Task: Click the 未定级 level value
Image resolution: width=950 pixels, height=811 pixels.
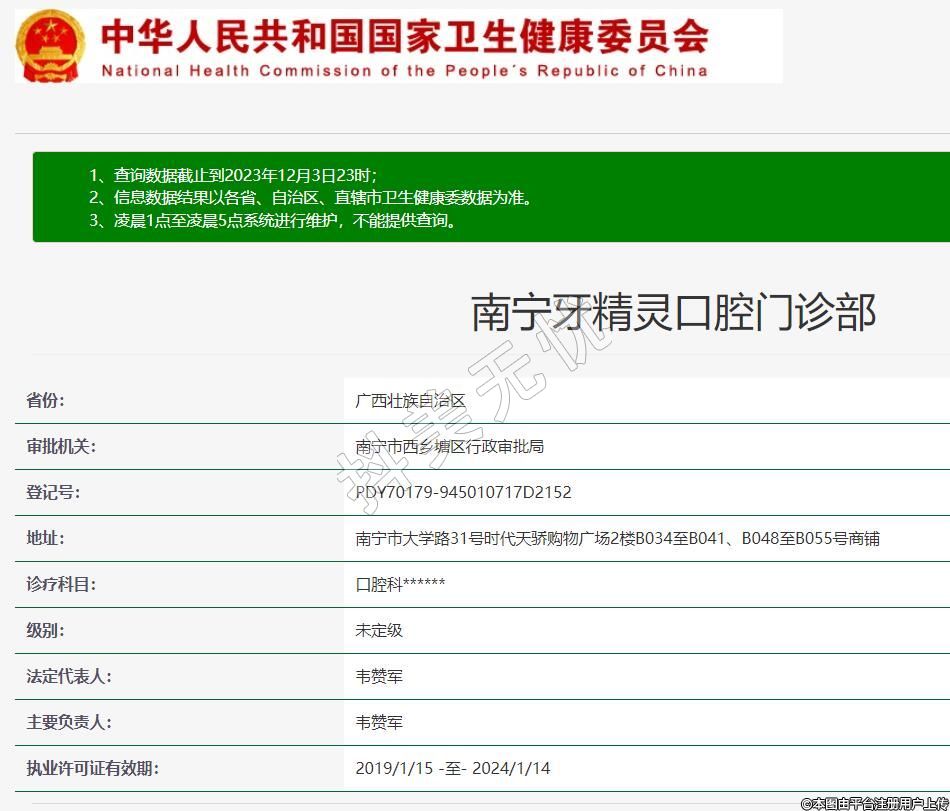Action: point(379,630)
